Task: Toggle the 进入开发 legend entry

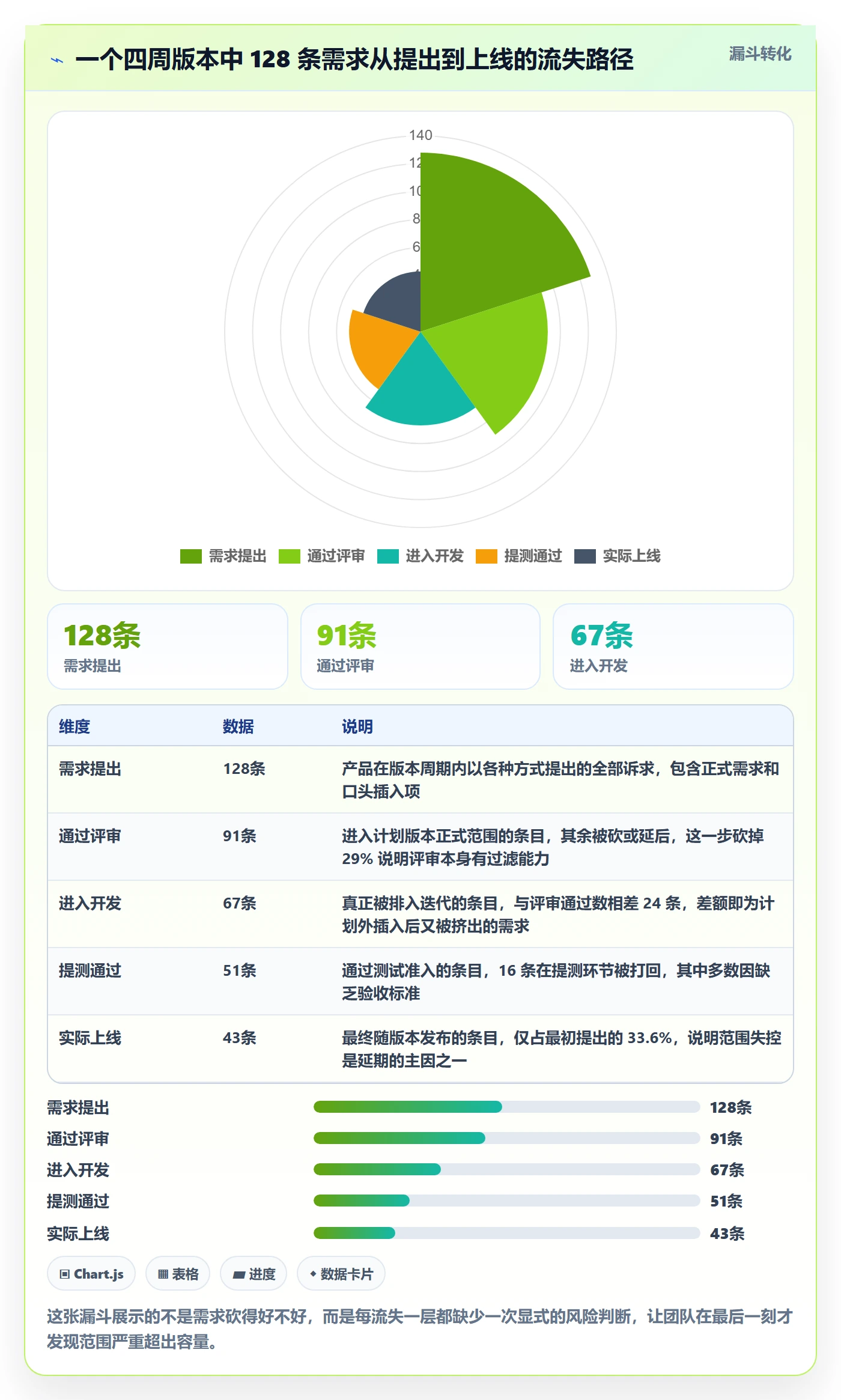Action: [x=421, y=556]
